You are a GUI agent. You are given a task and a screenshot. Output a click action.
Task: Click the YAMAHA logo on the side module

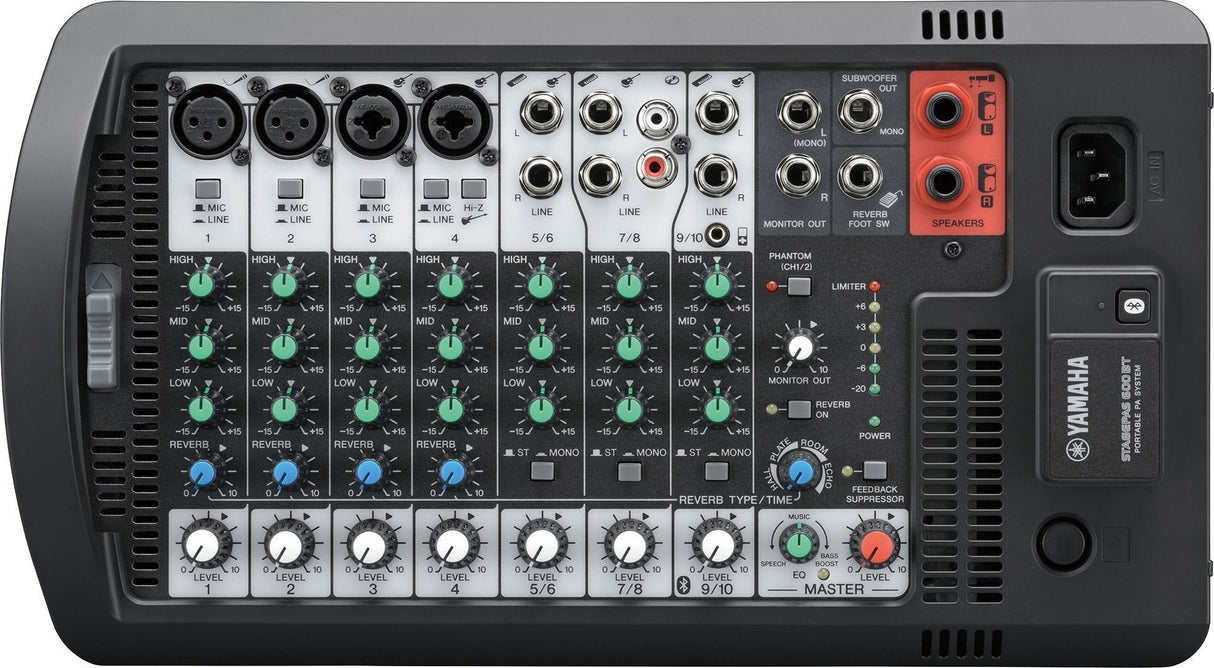(x=1076, y=395)
